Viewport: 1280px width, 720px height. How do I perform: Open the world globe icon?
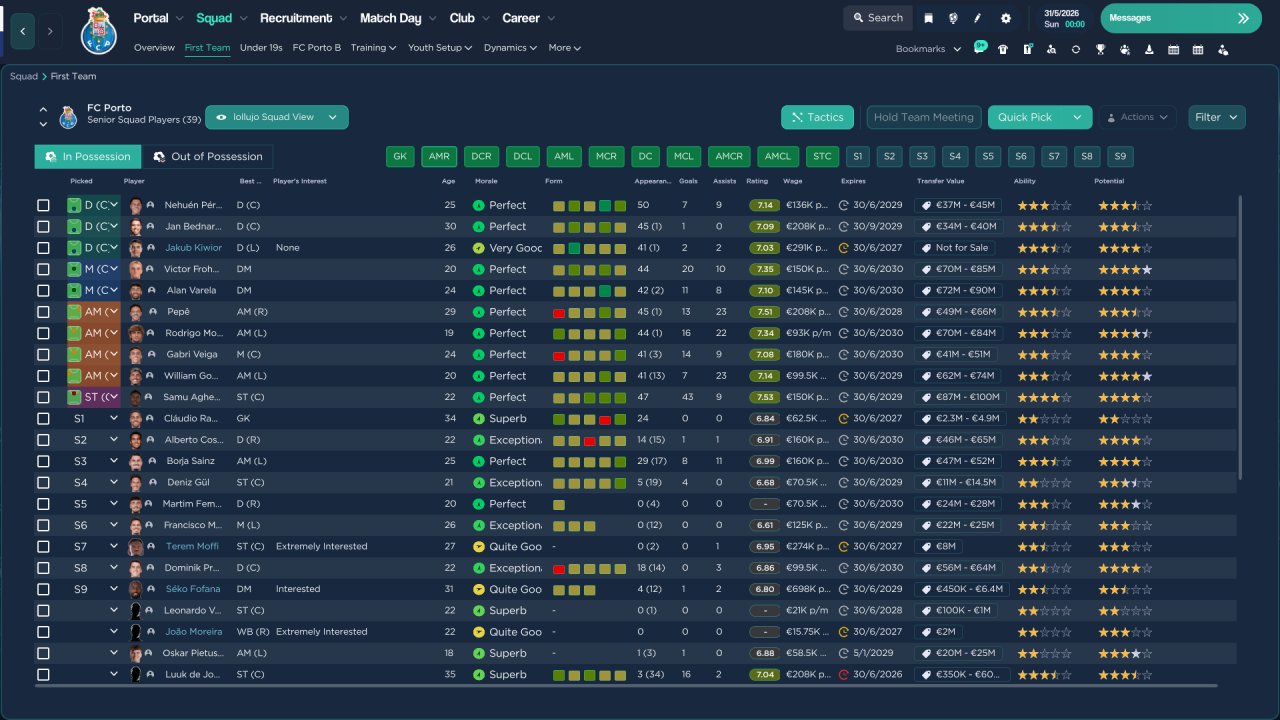[x=953, y=18]
